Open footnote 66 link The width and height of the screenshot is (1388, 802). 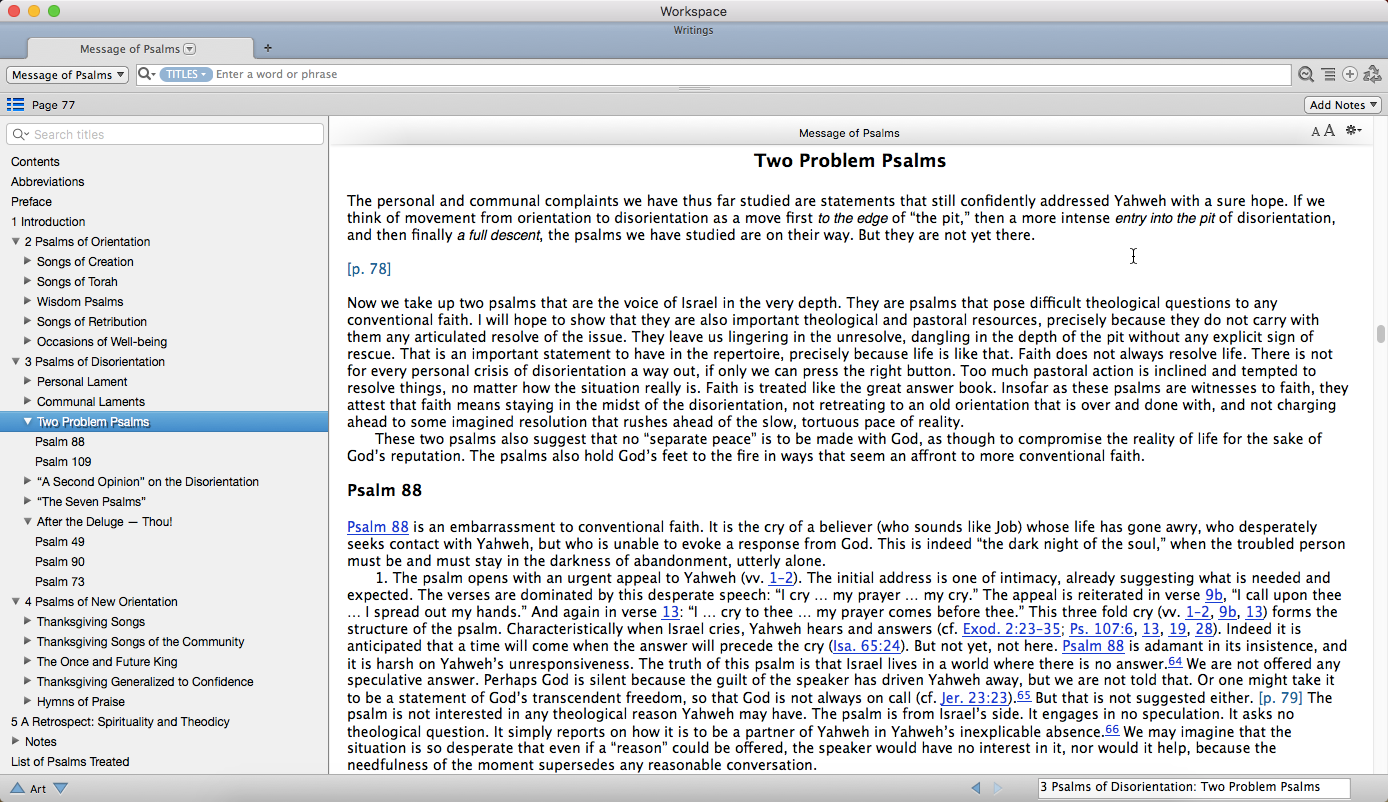(x=1112, y=729)
